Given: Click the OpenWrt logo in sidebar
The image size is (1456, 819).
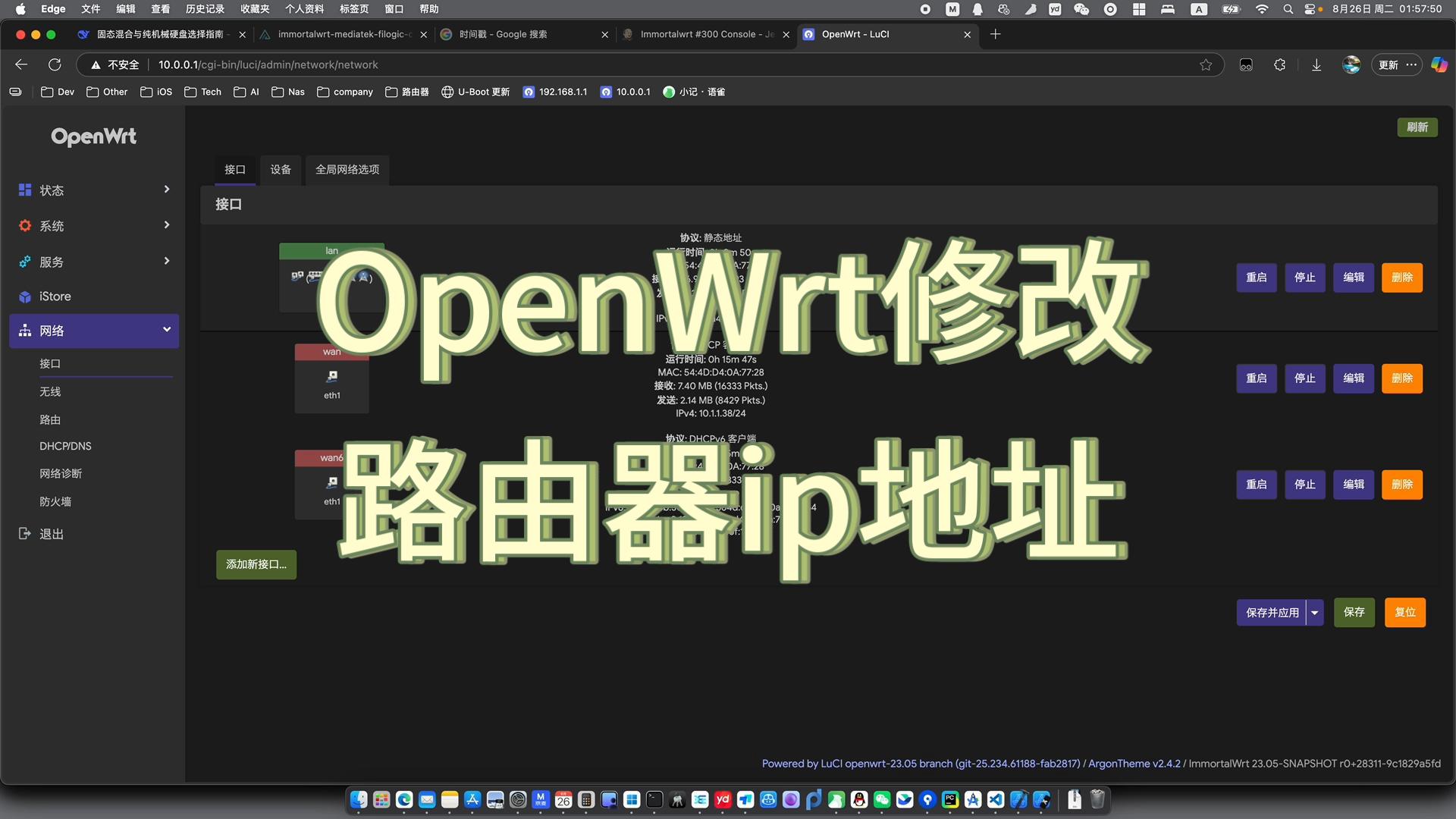Looking at the screenshot, I should coord(94,136).
